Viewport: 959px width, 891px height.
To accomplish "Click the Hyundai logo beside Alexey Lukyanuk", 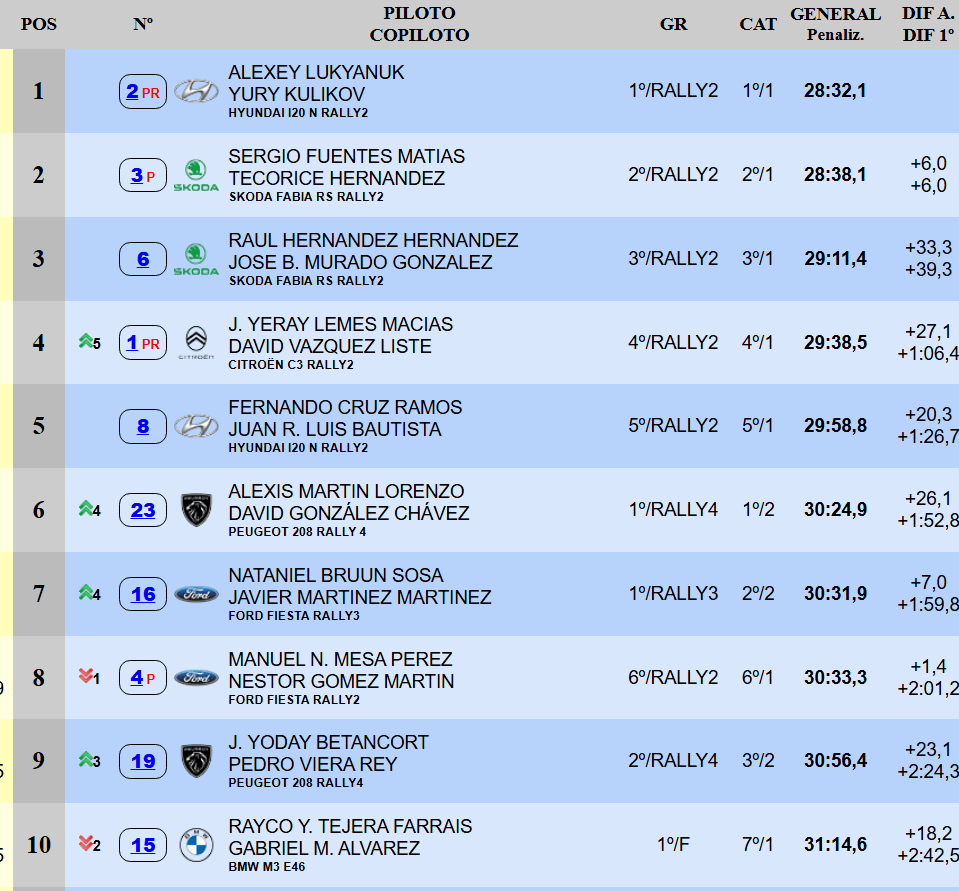I will [x=196, y=92].
